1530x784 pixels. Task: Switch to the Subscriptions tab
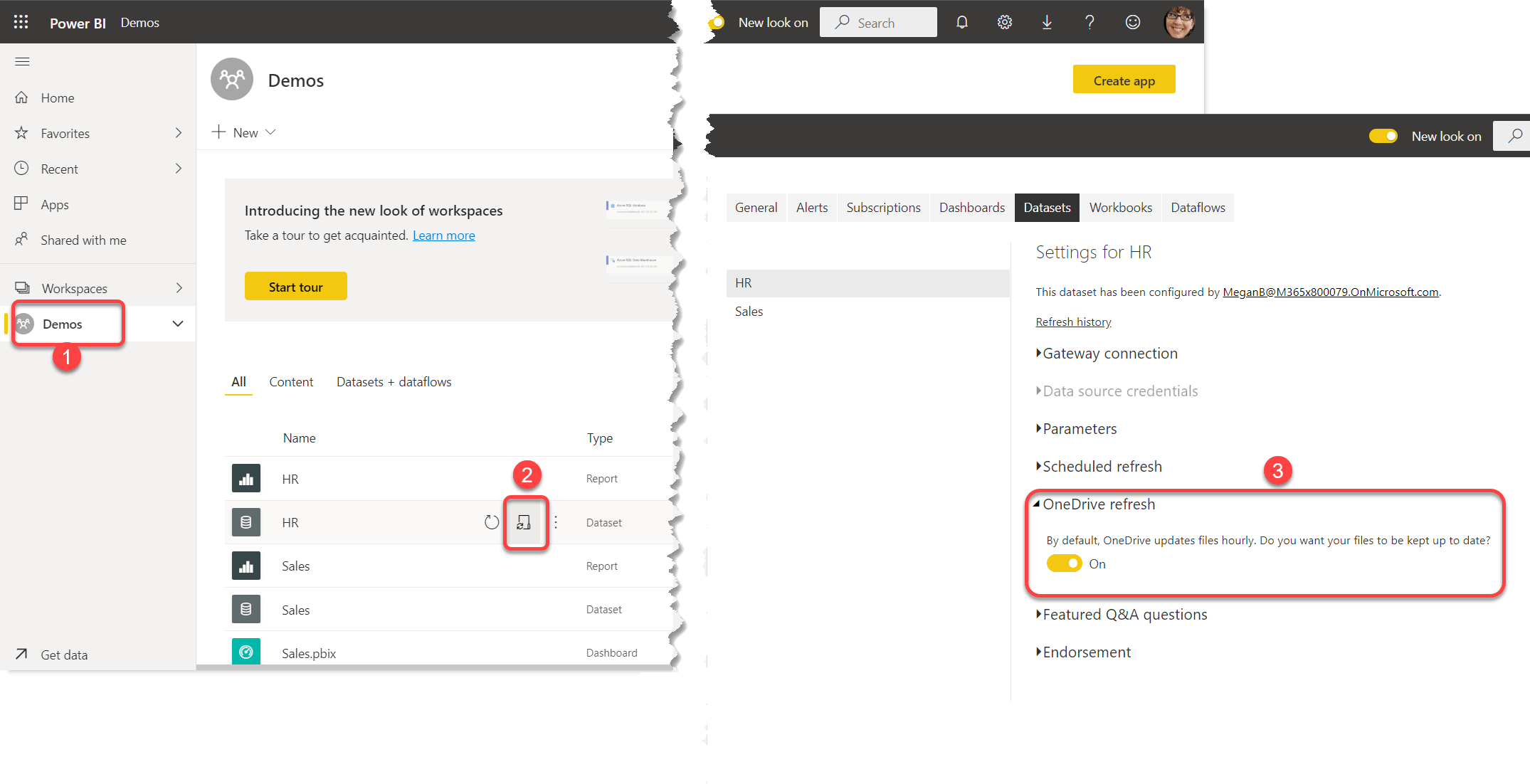pyautogui.click(x=883, y=208)
